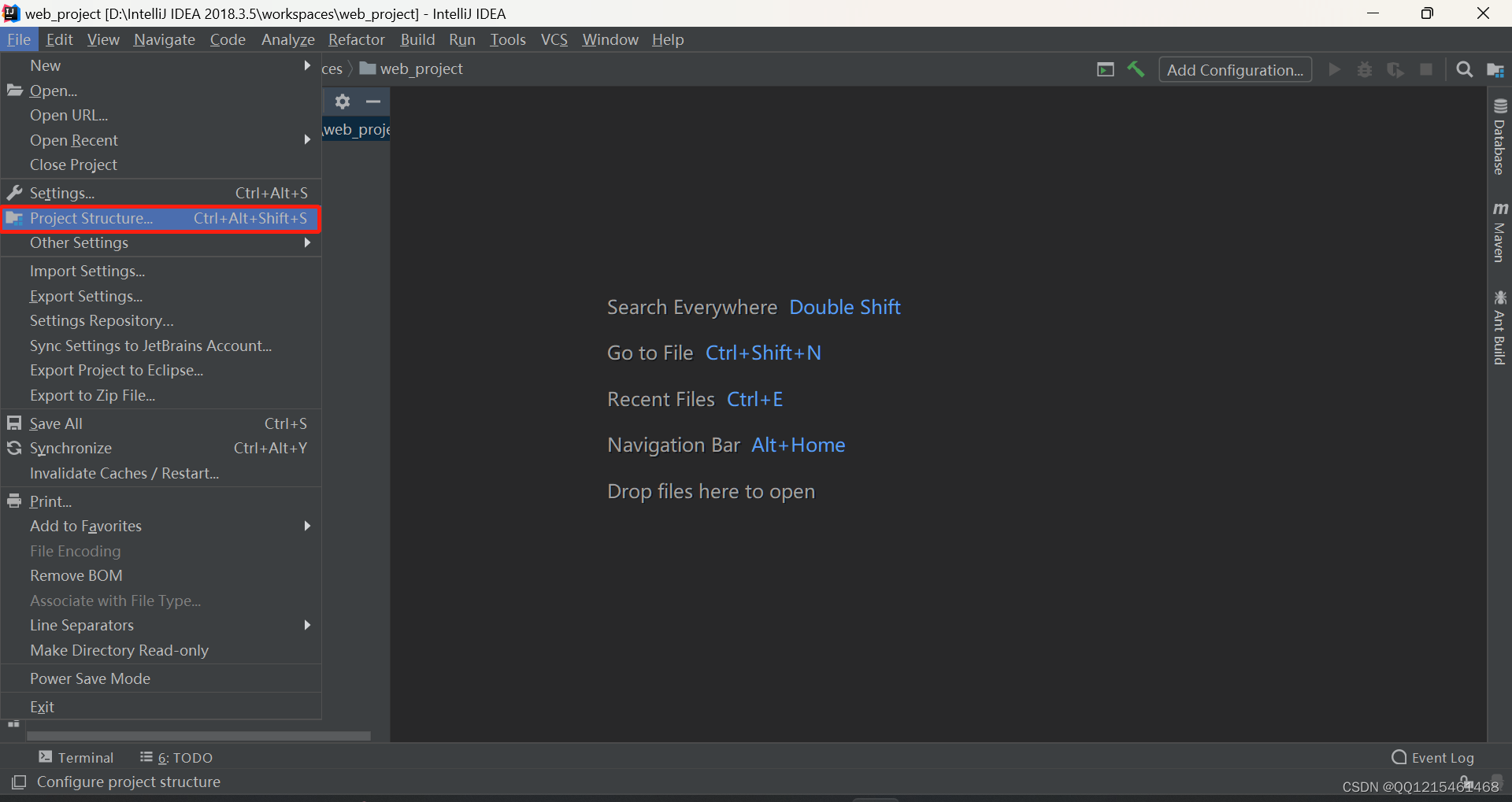This screenshot has height=802, width=1512.
Task: Open the Run menu
Action: (x=462, y=39)
